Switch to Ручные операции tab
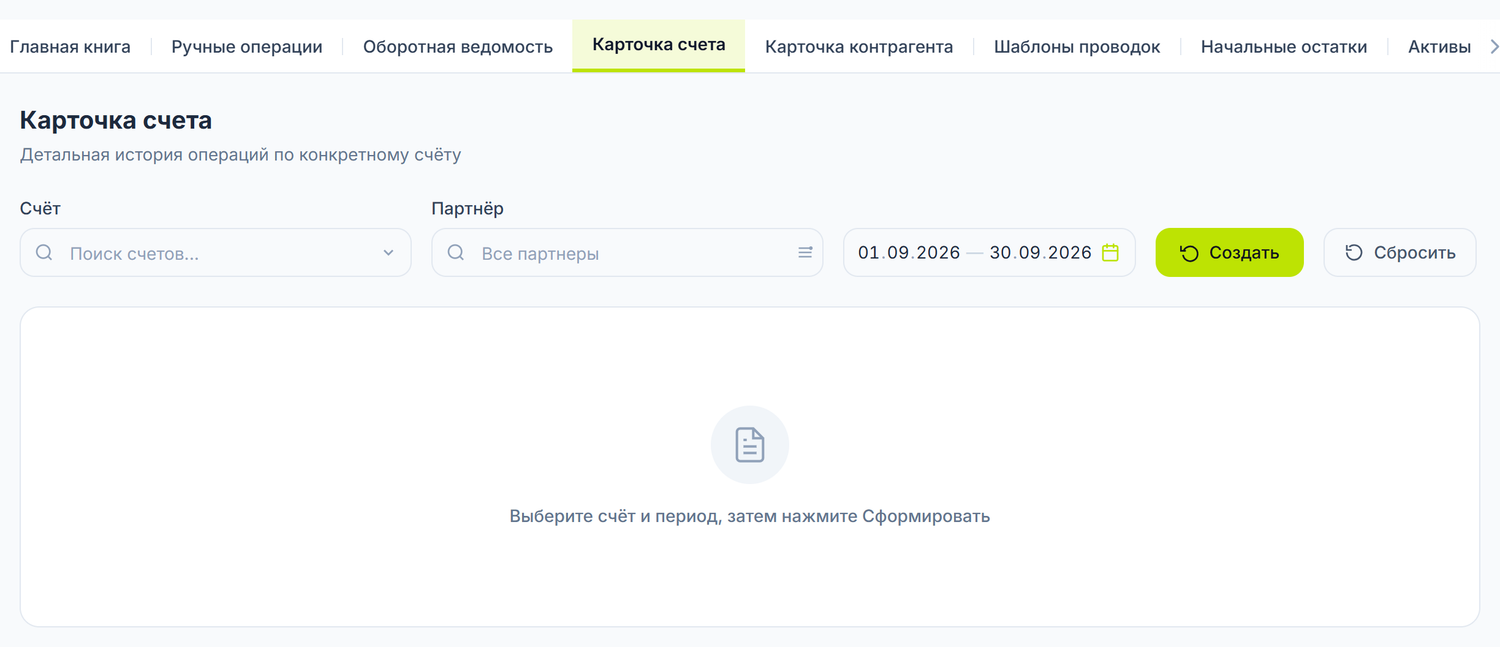The image size is (1500, 647). [247, 46]
